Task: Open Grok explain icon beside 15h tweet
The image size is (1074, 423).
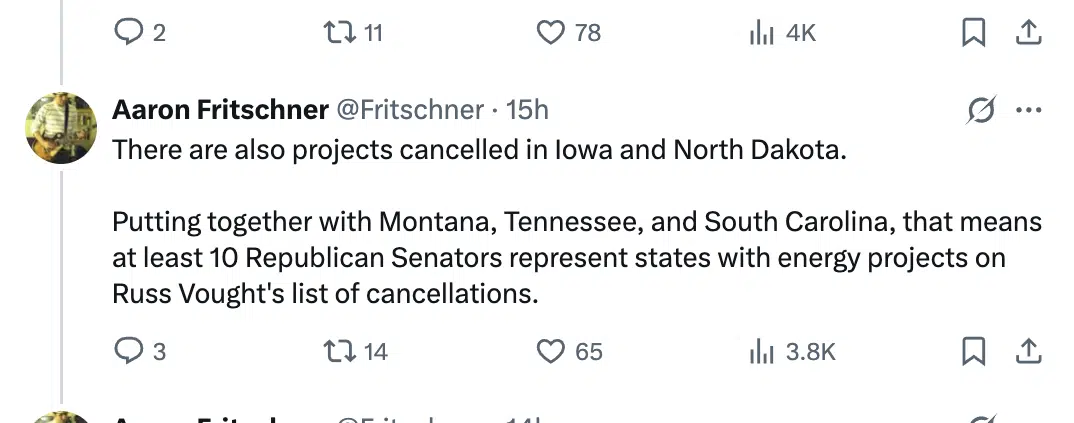Action: pos(980,111)
